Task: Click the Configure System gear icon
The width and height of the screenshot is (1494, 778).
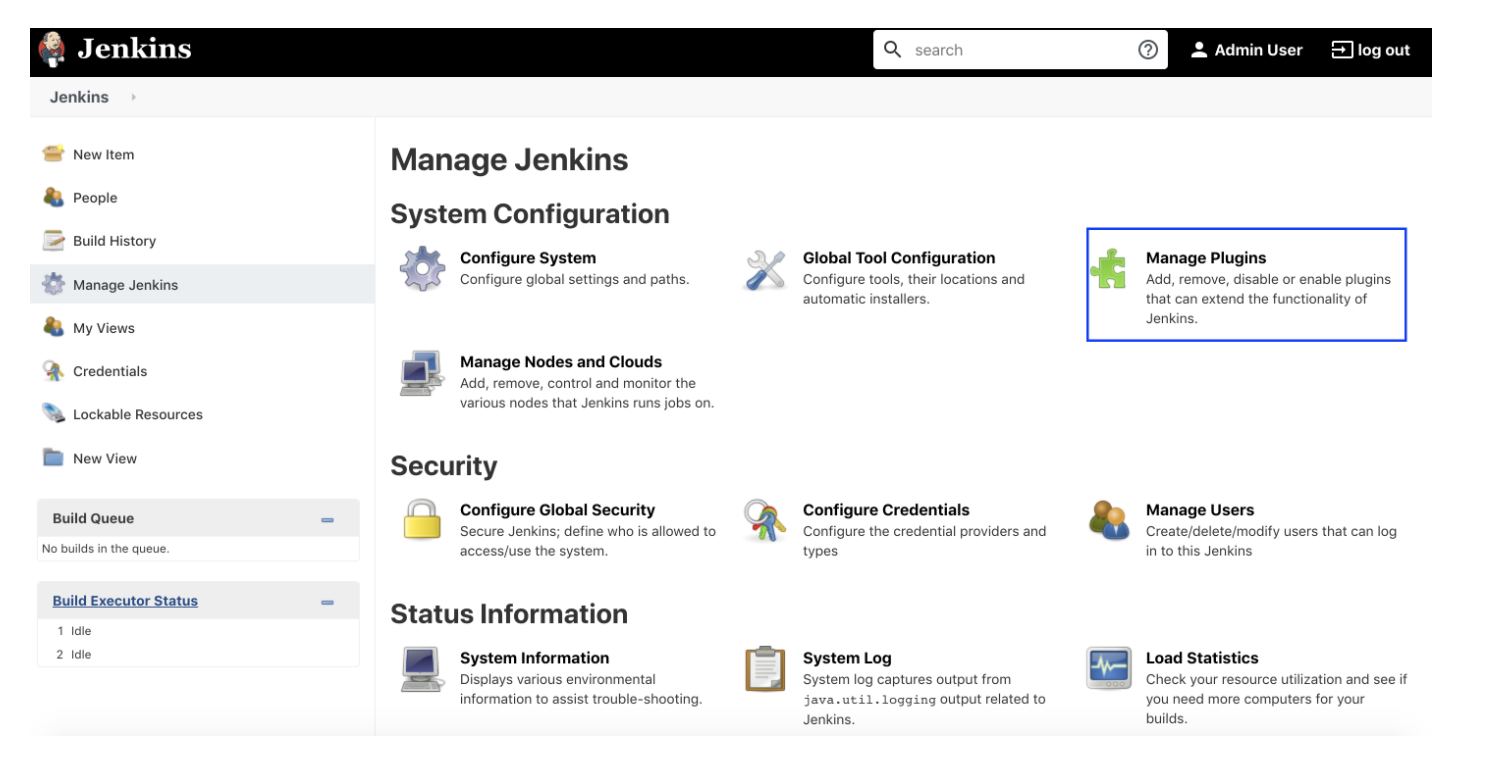Action: (421, 269)
